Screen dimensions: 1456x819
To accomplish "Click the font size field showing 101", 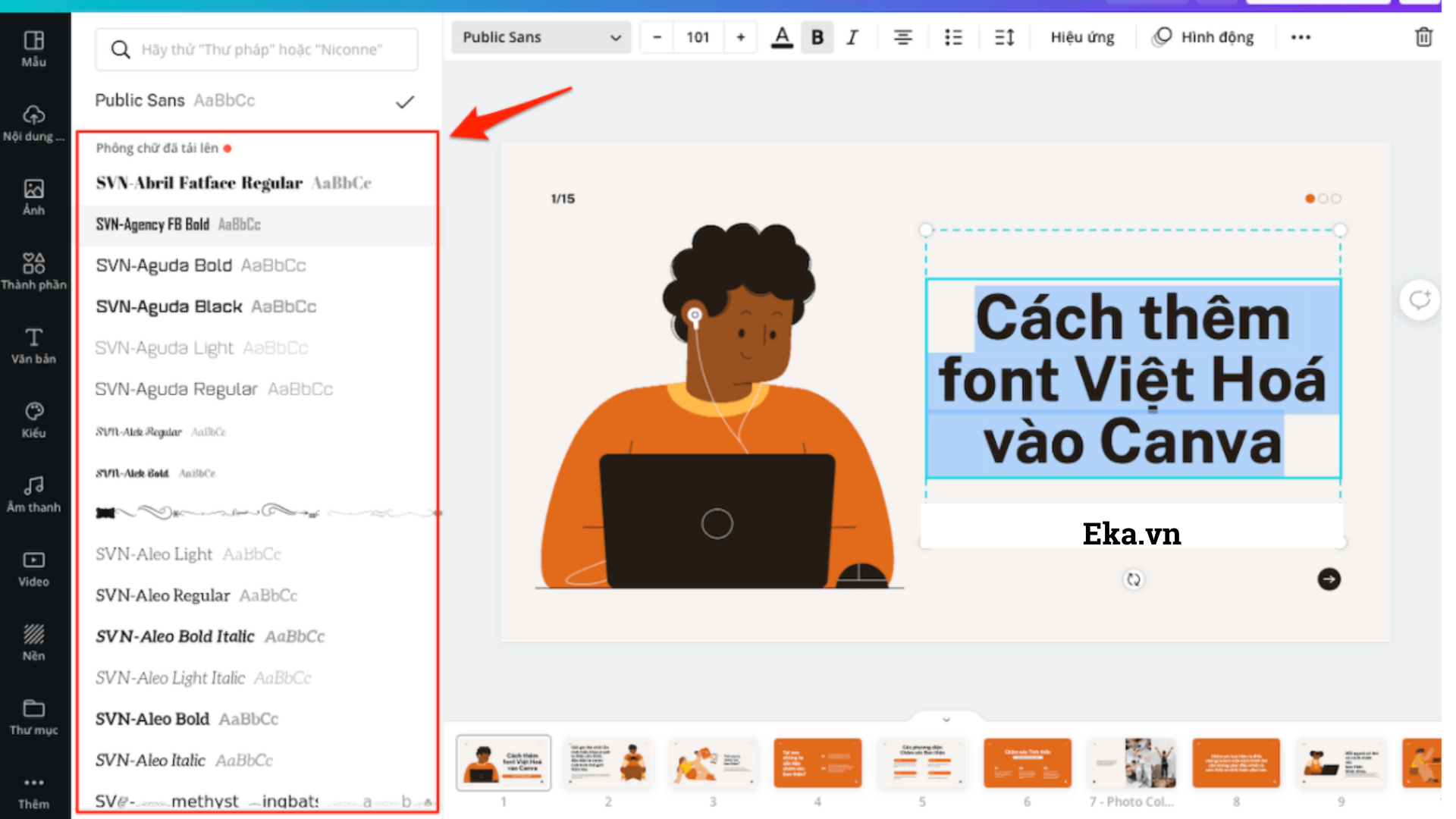I will click(x=698, y=37).
